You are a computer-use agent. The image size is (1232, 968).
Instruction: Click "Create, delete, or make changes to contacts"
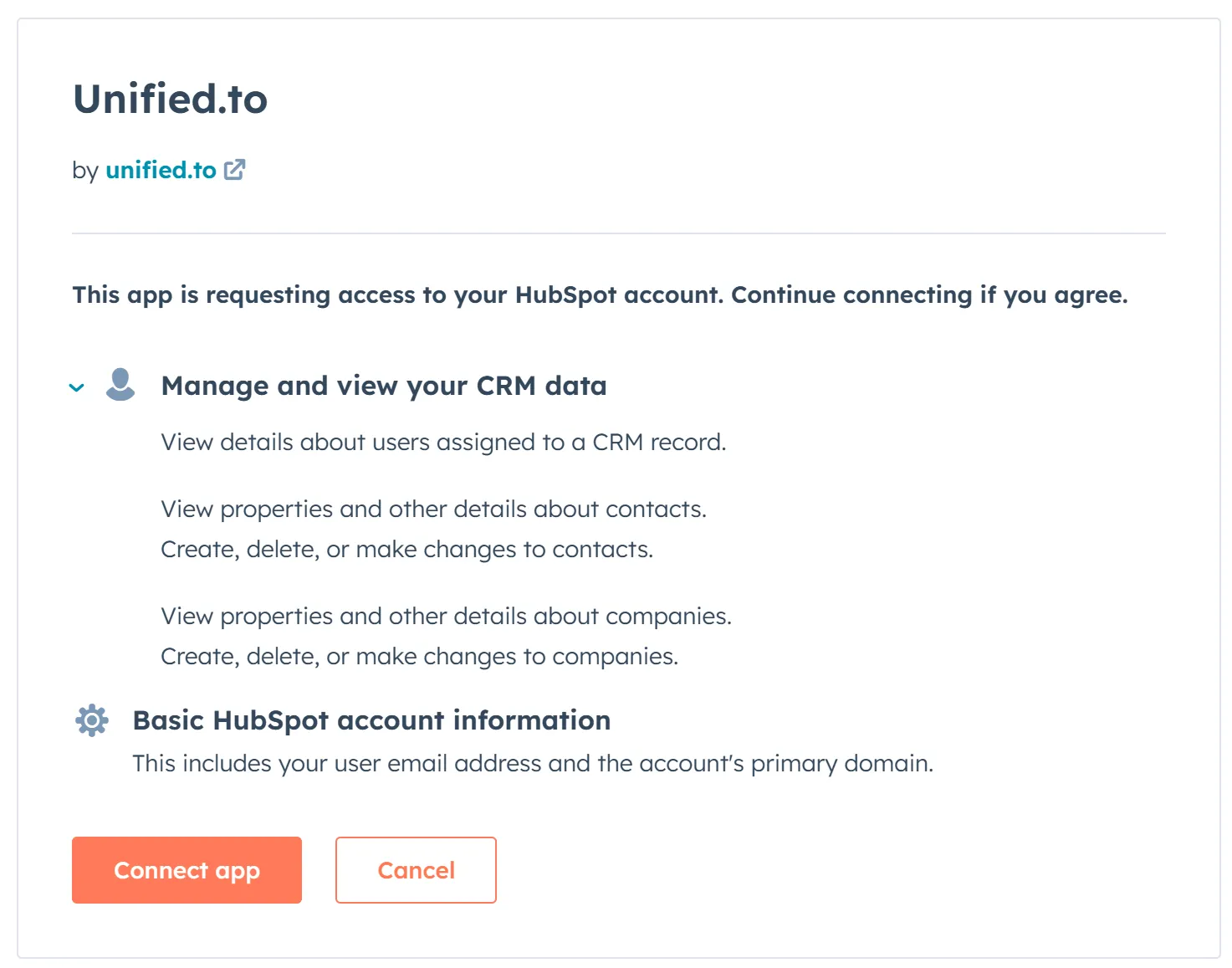point(406,549)
